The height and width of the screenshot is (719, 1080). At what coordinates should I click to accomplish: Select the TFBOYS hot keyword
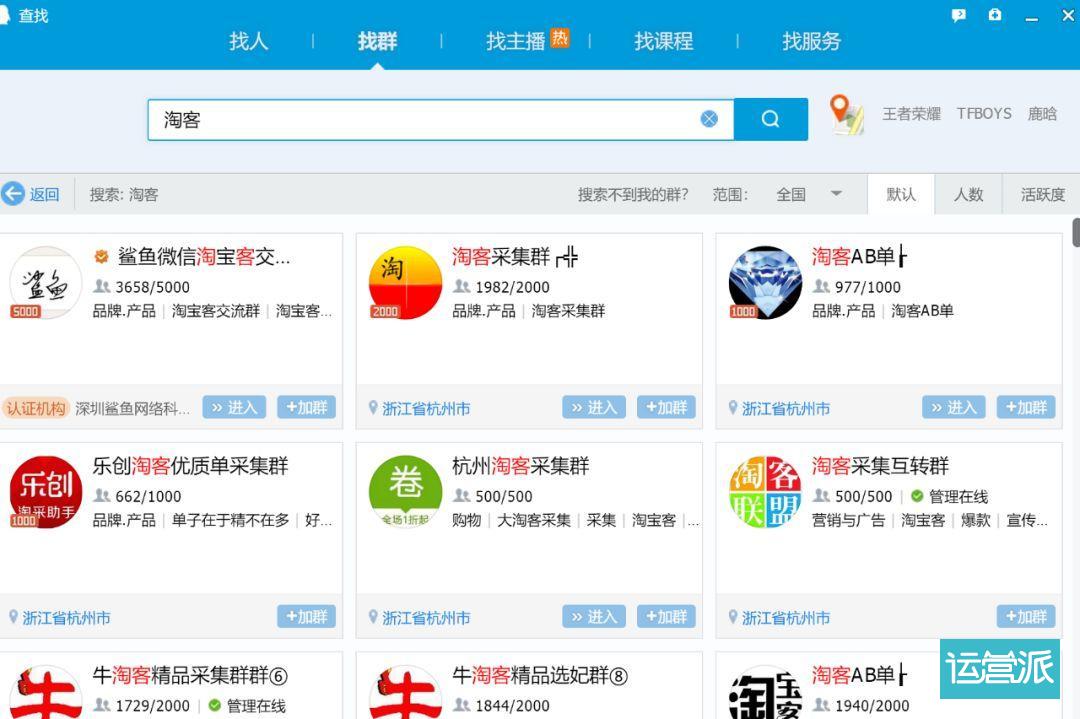(984, 114)
